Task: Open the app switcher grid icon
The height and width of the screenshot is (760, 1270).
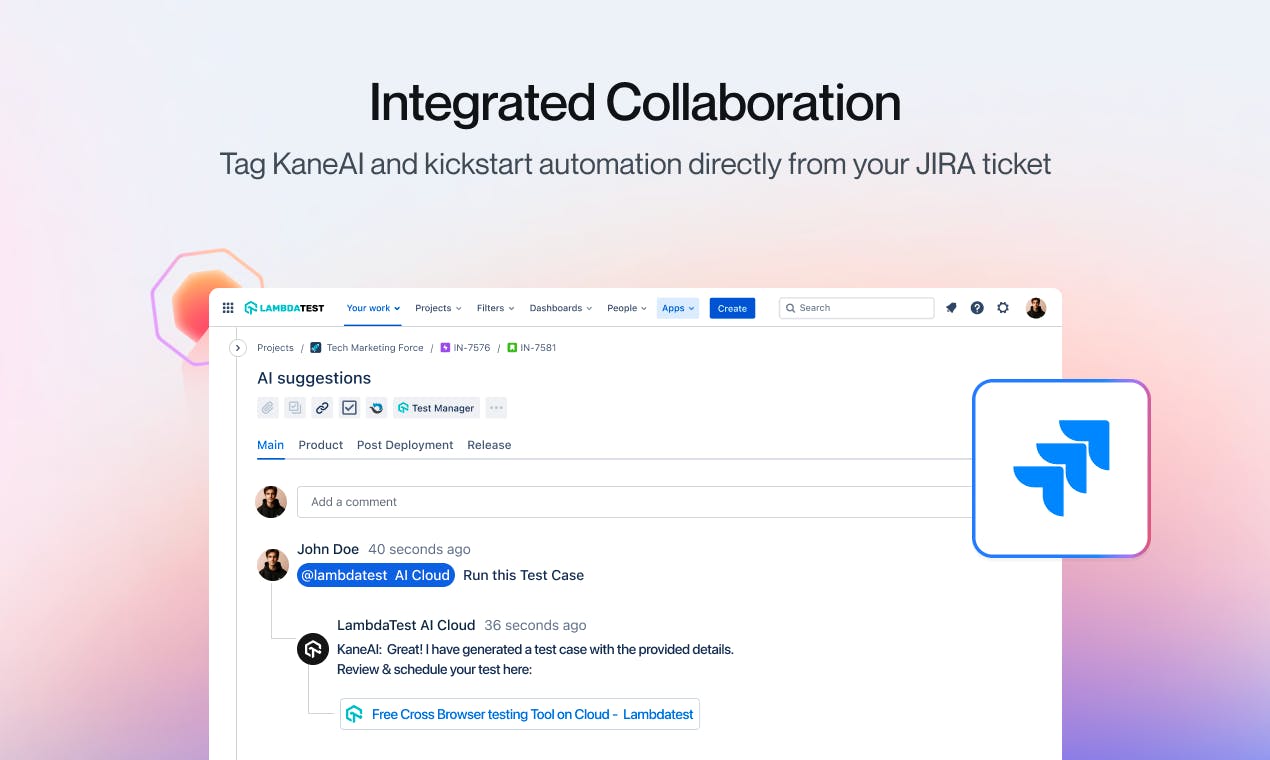Action: 228,308
